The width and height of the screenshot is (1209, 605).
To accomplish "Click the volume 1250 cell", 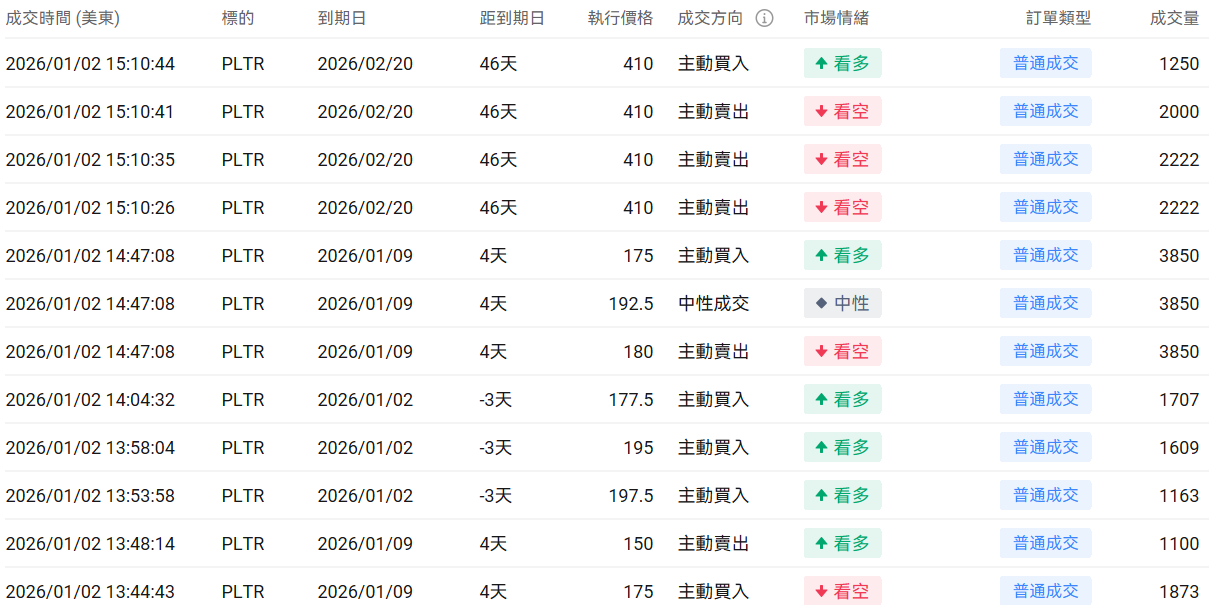I will pos(1178,64).
